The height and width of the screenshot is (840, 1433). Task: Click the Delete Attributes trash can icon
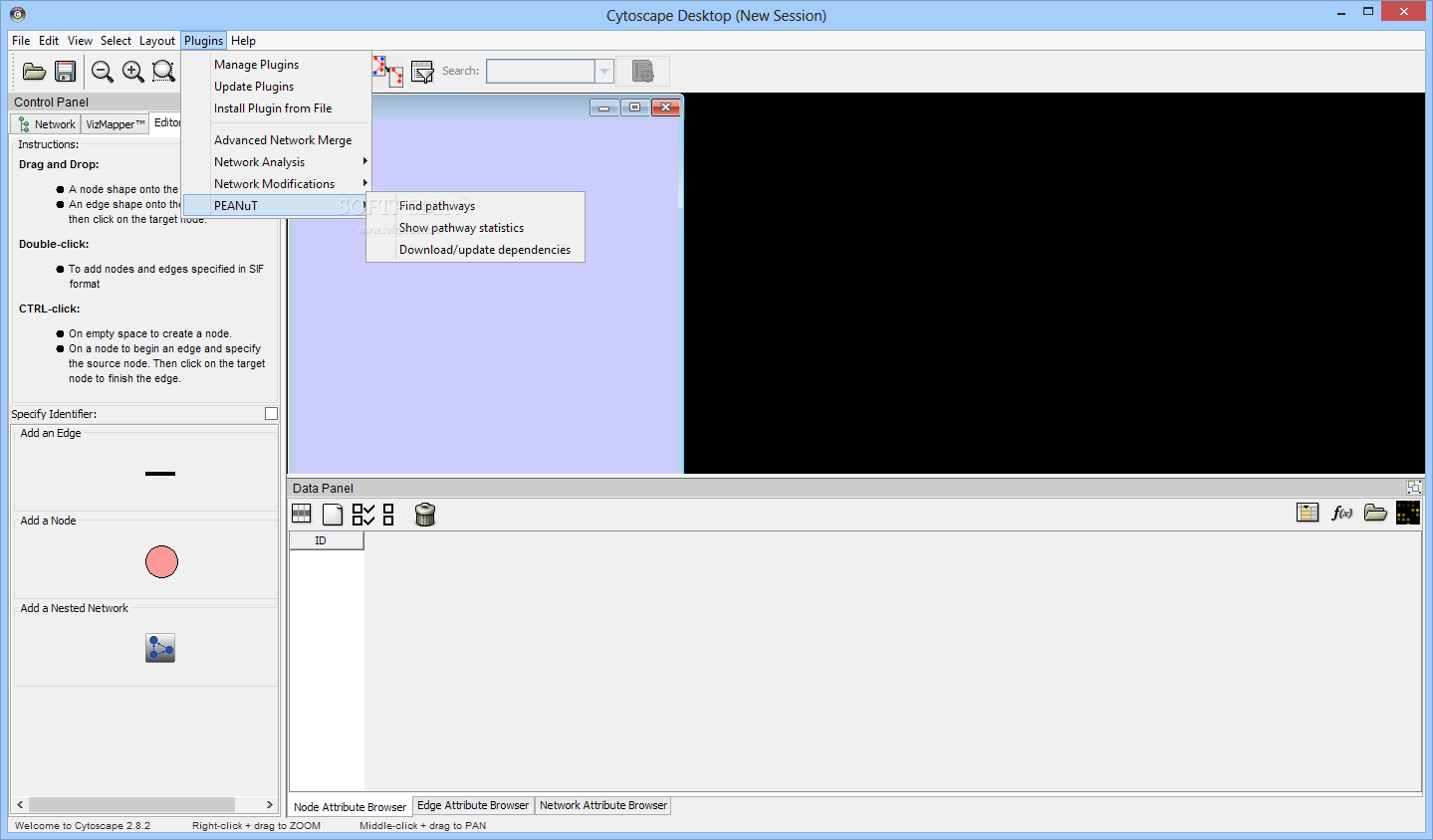(x=425, y=514)
